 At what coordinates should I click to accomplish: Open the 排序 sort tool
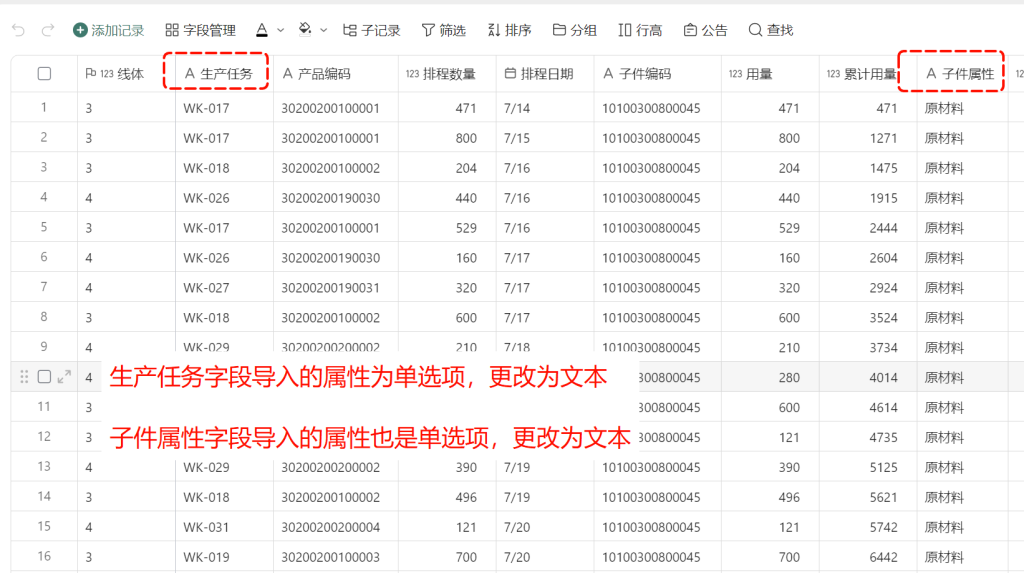tap(509, 30)
